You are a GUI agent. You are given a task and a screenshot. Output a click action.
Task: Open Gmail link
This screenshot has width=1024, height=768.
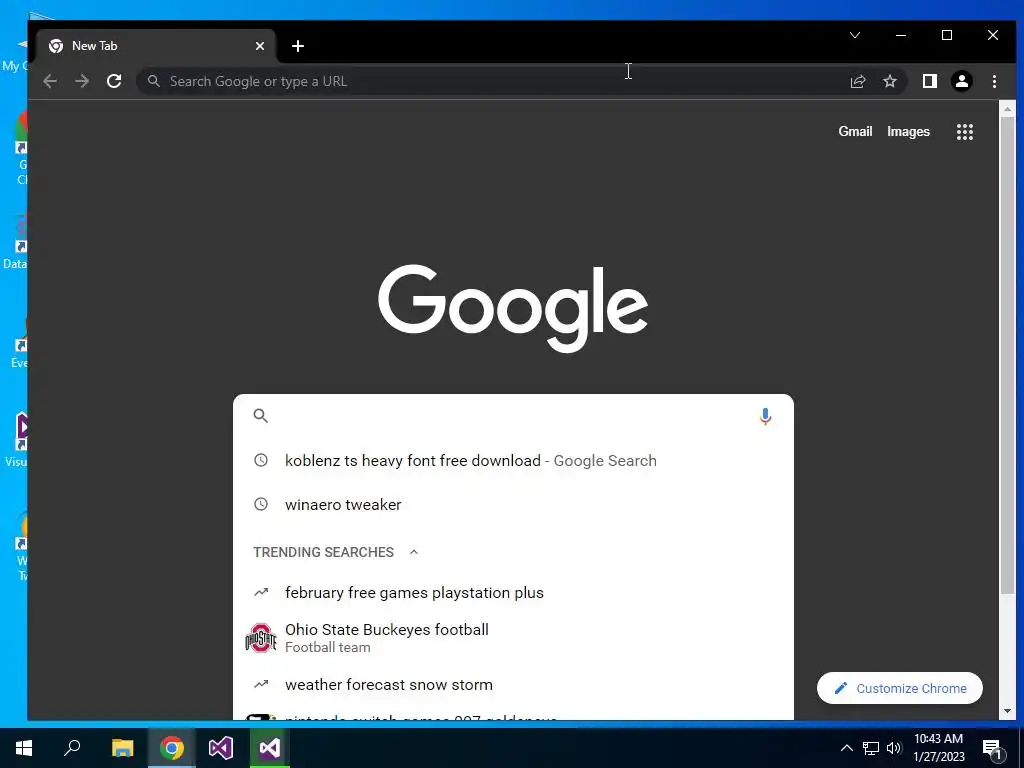click(x=855, y=131)
